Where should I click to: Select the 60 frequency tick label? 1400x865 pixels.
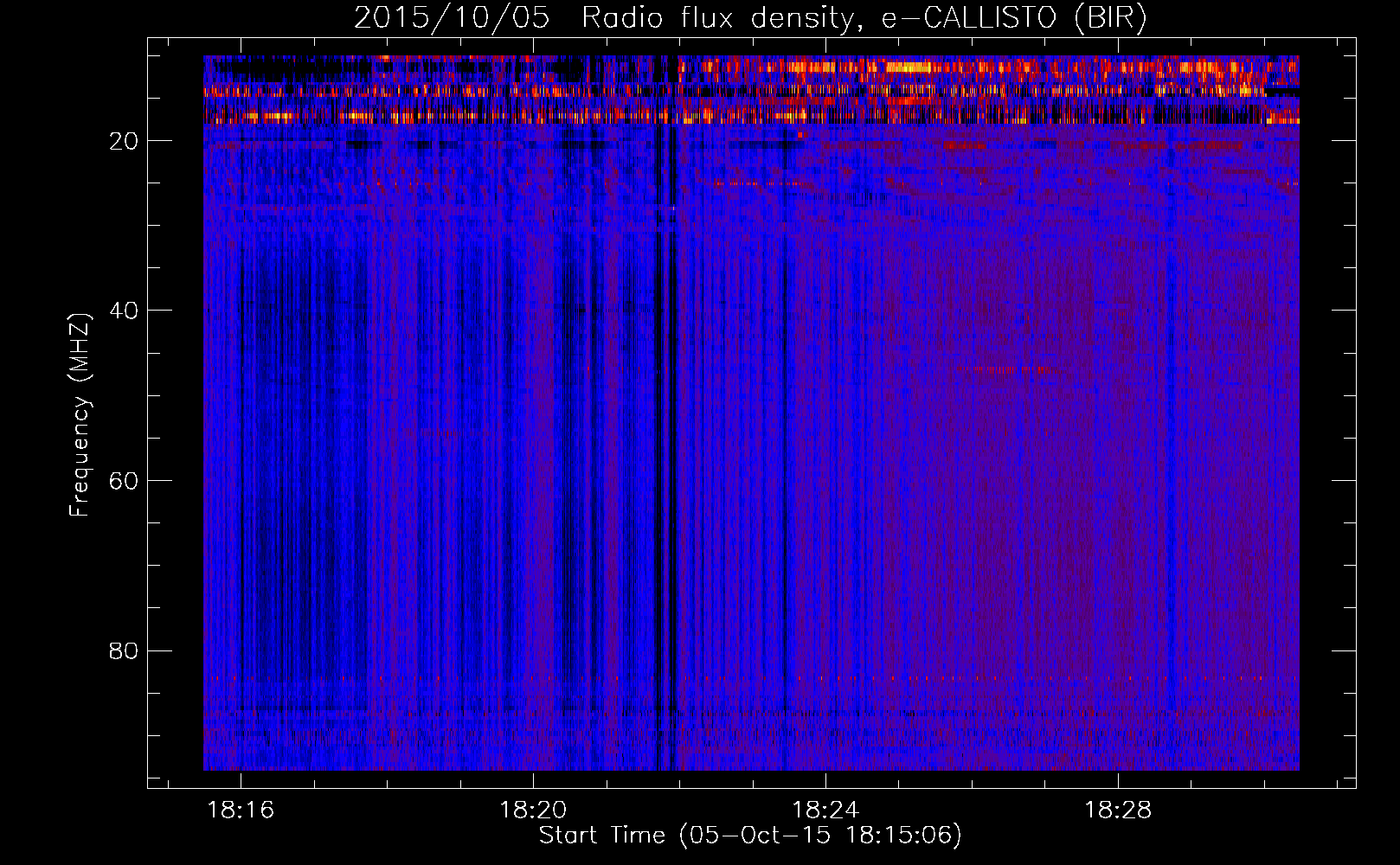click(x=125, y=481)
